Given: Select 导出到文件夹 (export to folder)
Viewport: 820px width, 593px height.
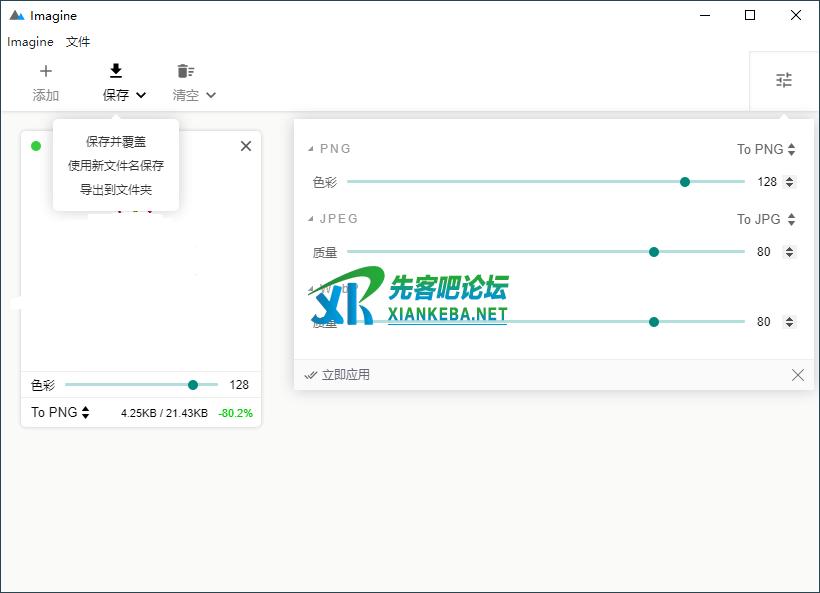Looking at the screenshot, I should click(x=116, y=190).
